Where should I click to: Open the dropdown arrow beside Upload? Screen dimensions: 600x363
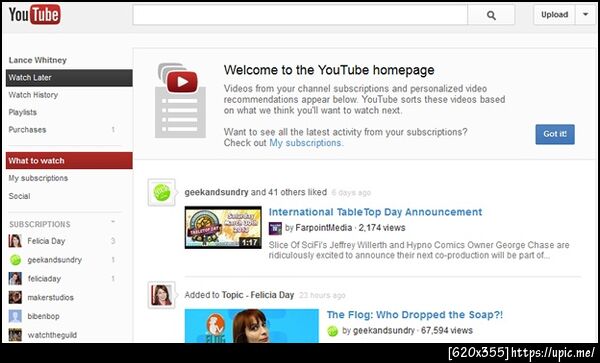click(x=585, y=15)
